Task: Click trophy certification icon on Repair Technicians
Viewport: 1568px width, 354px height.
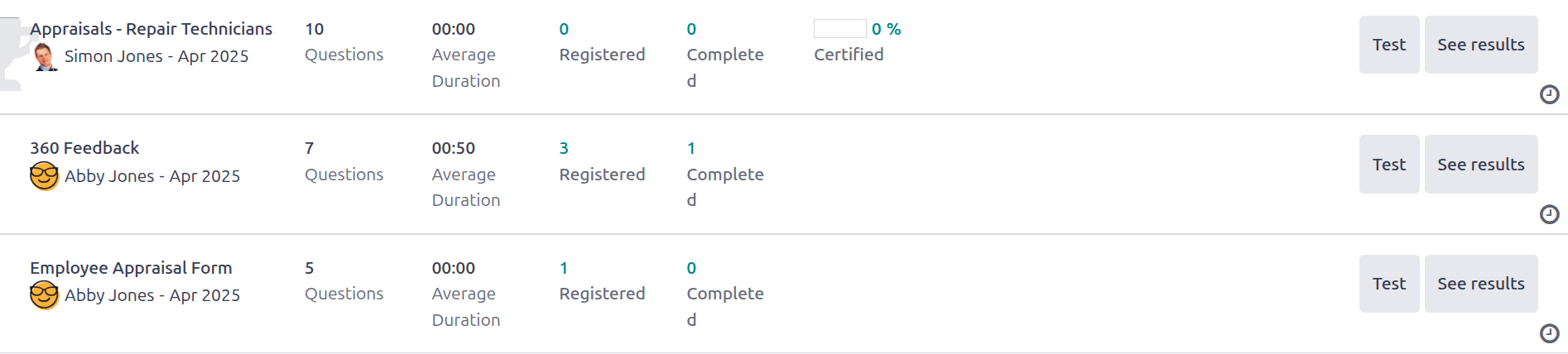Action: [x=10, y=55]
